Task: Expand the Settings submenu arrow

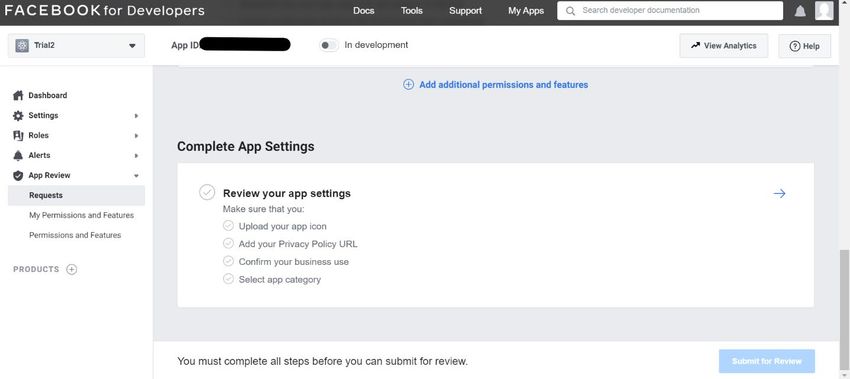Action: (136, 115)
